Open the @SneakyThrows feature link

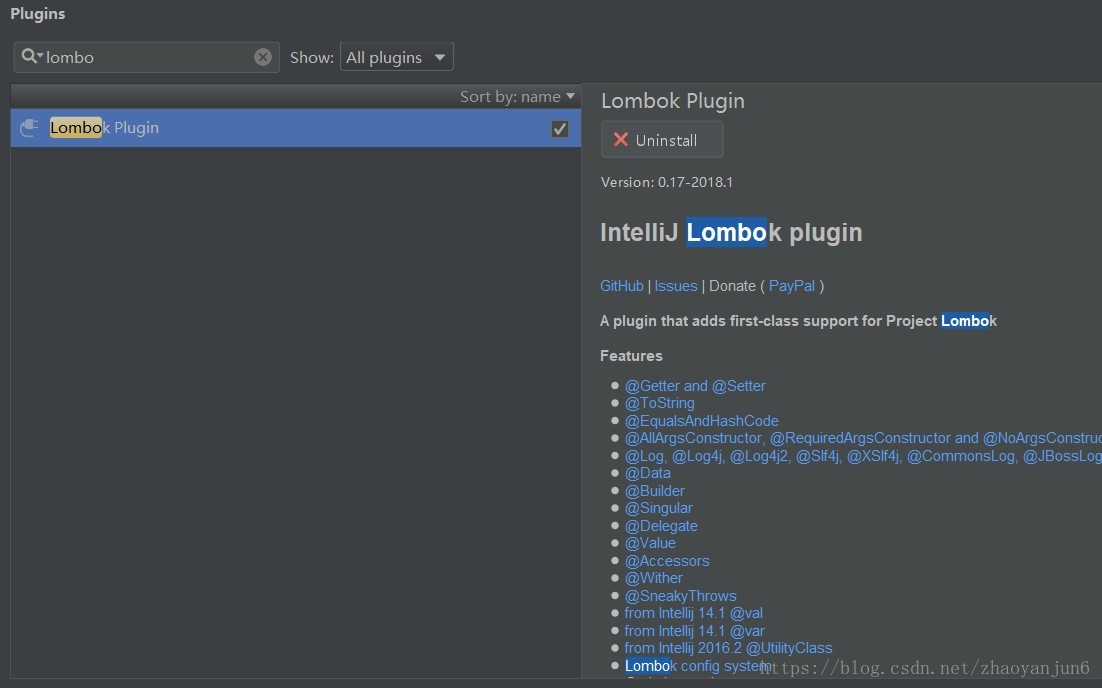tap(680, 596)
